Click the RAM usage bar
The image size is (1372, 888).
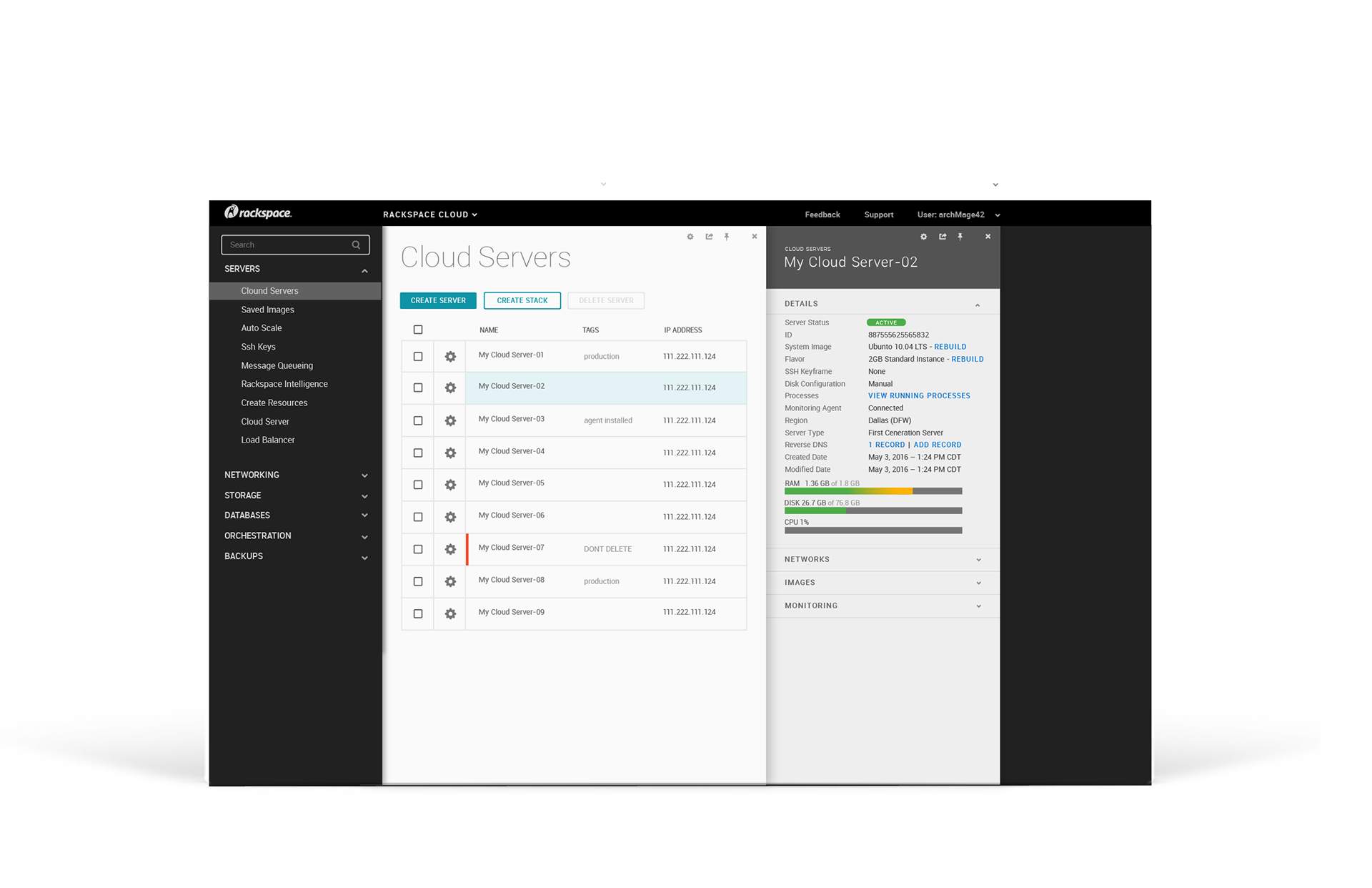[873, 491]
